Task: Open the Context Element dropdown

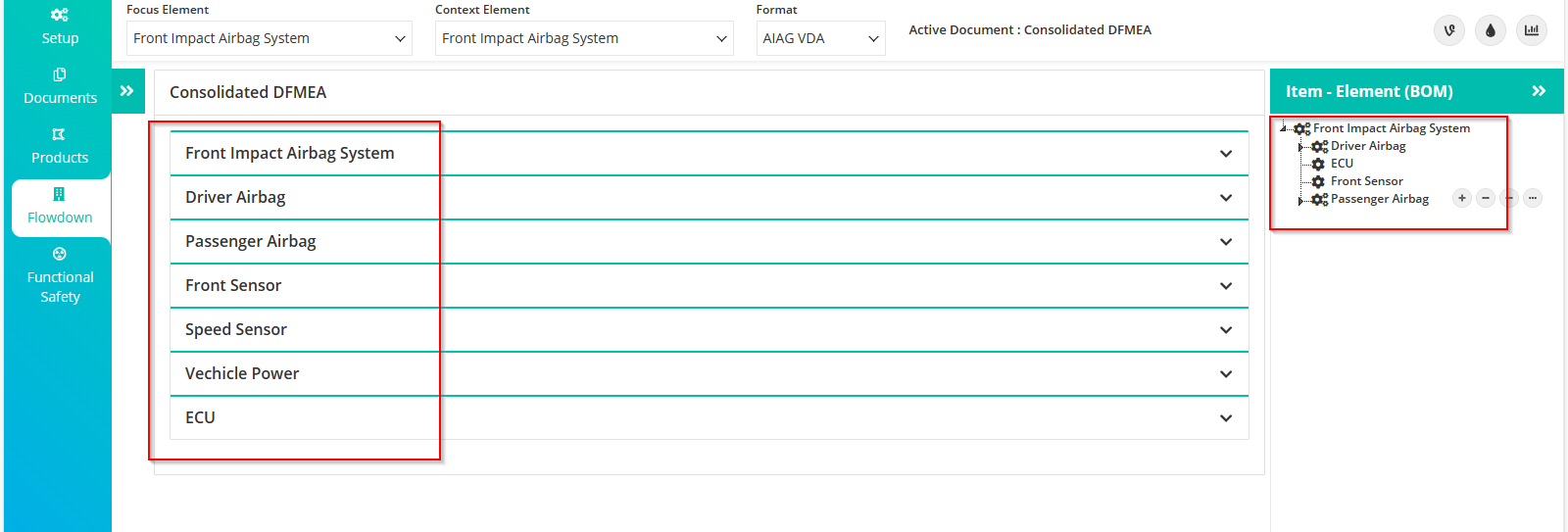Action: tap(584, 38)
